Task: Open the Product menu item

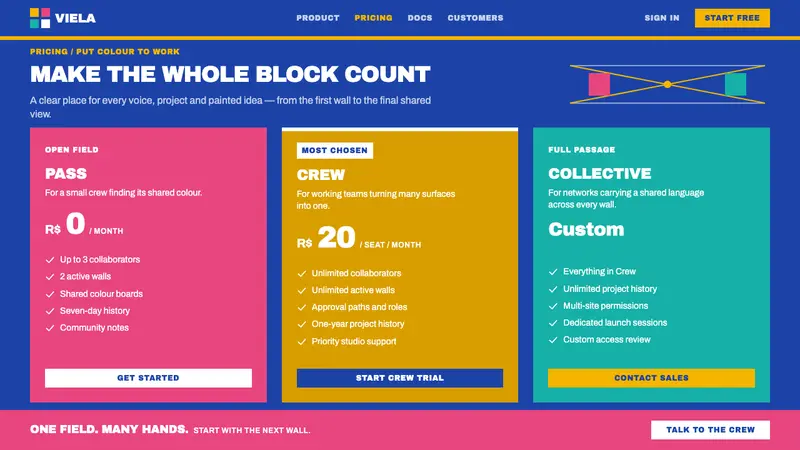Action: pos(318,18)
